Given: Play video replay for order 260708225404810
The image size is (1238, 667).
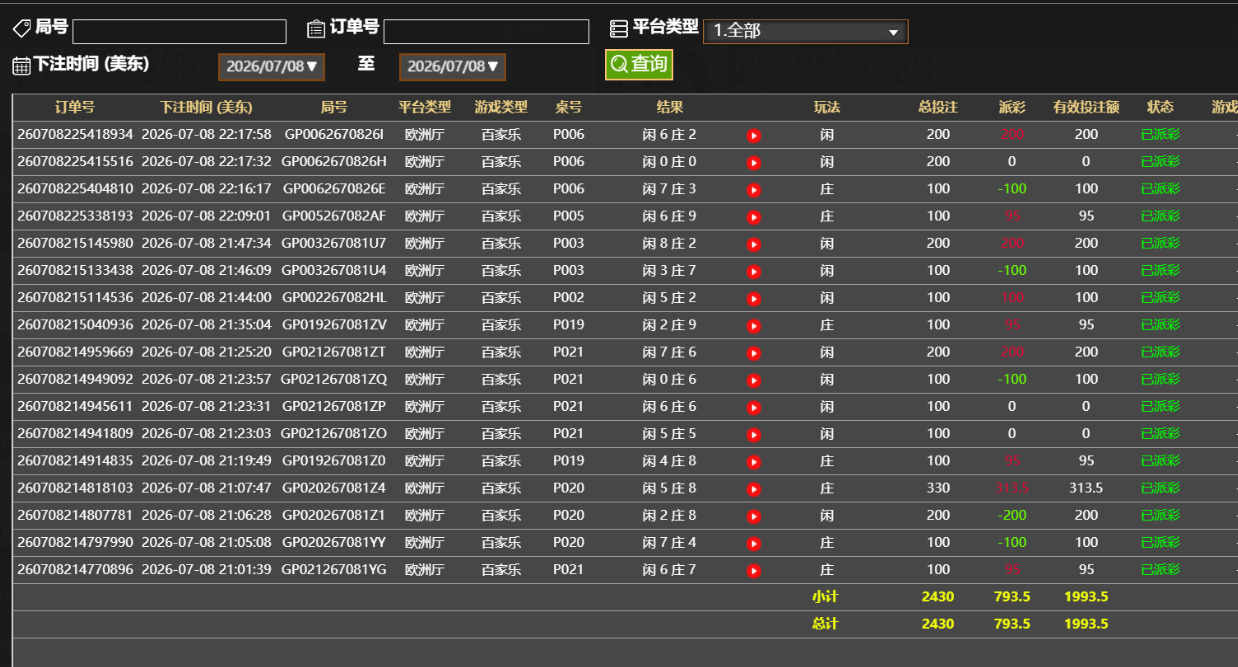Looking at the screenshot, I should coord(754,189).
